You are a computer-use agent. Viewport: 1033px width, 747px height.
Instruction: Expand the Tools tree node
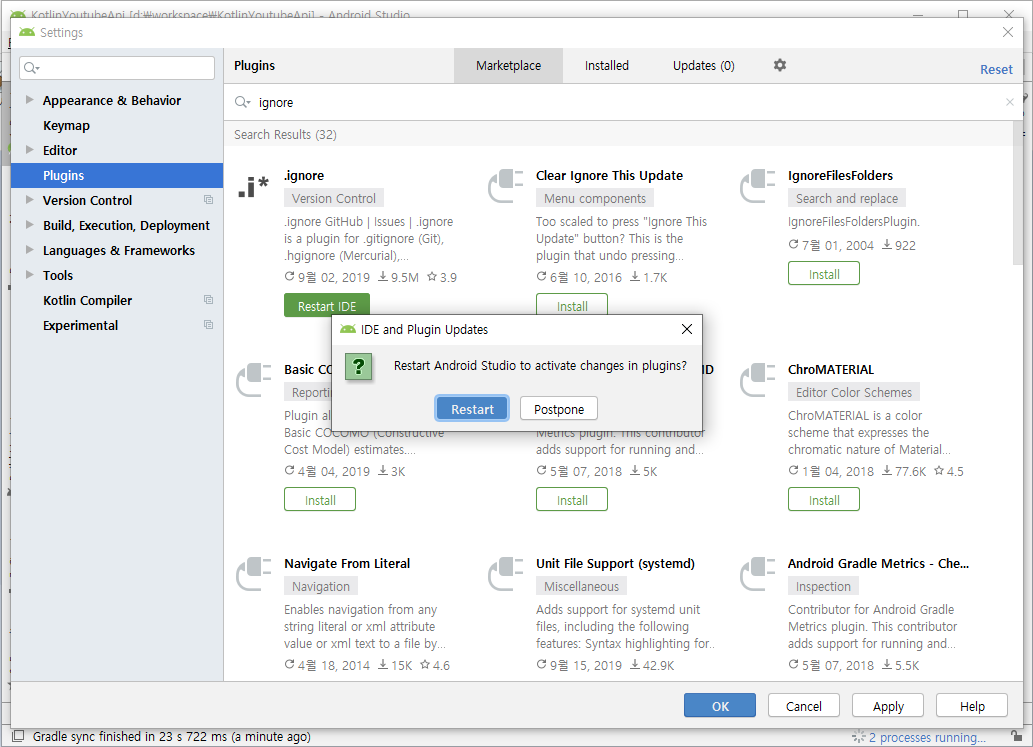(x=29, y=275)
